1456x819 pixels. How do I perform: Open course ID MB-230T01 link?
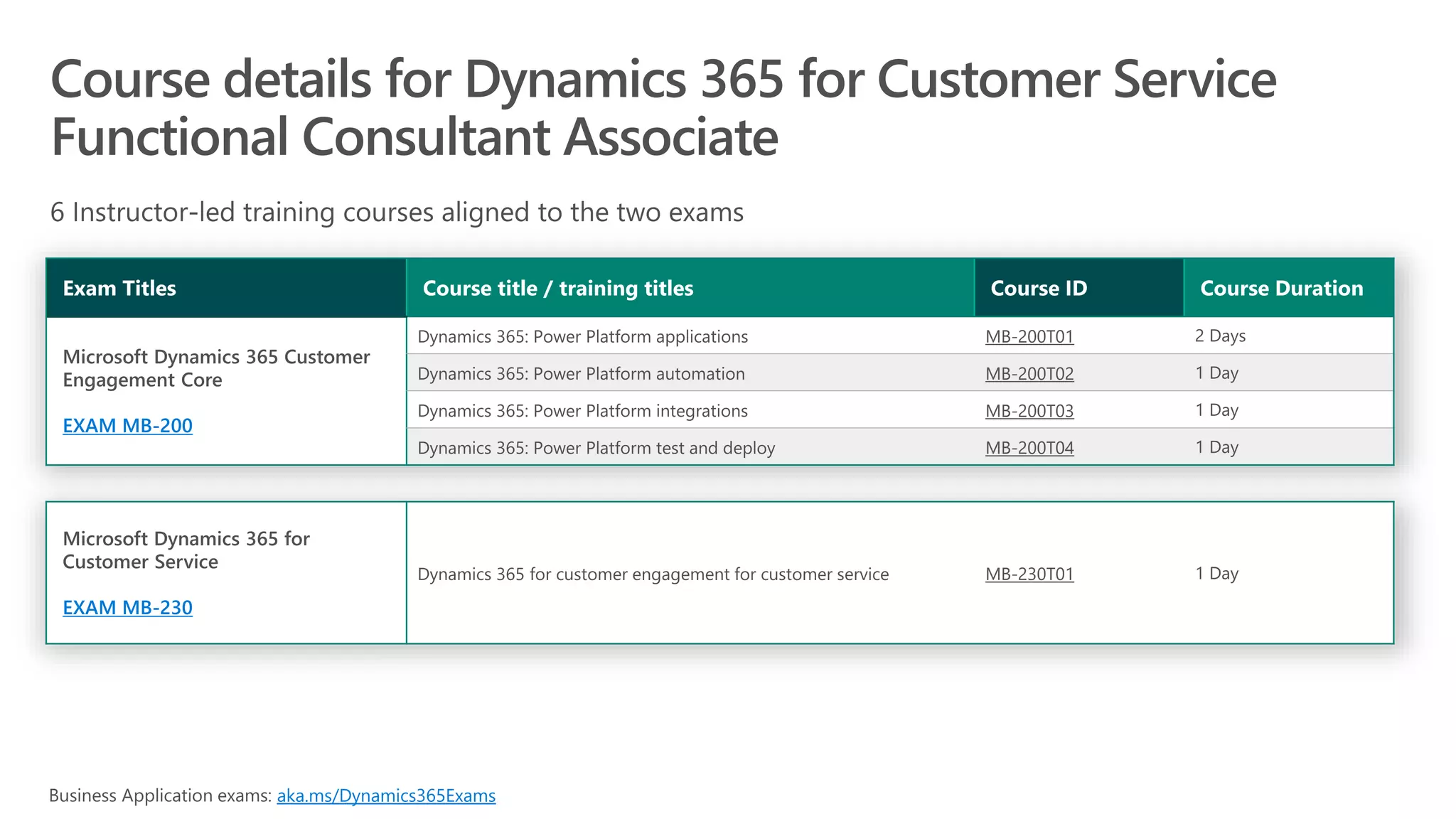click(x=1029, y=574)
